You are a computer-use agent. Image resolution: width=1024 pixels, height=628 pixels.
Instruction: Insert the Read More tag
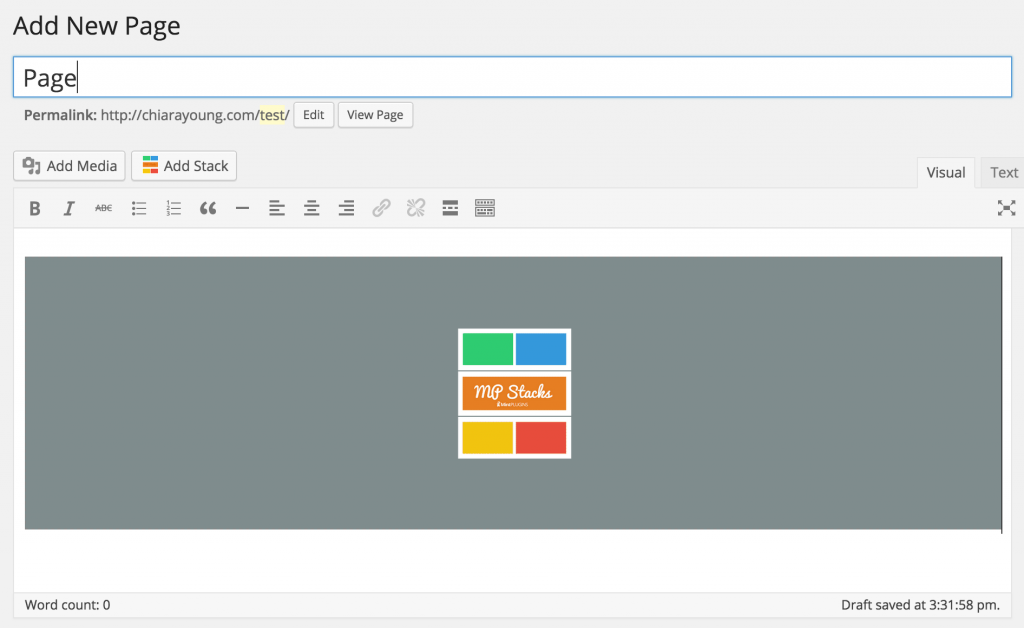tap(450, 208)
